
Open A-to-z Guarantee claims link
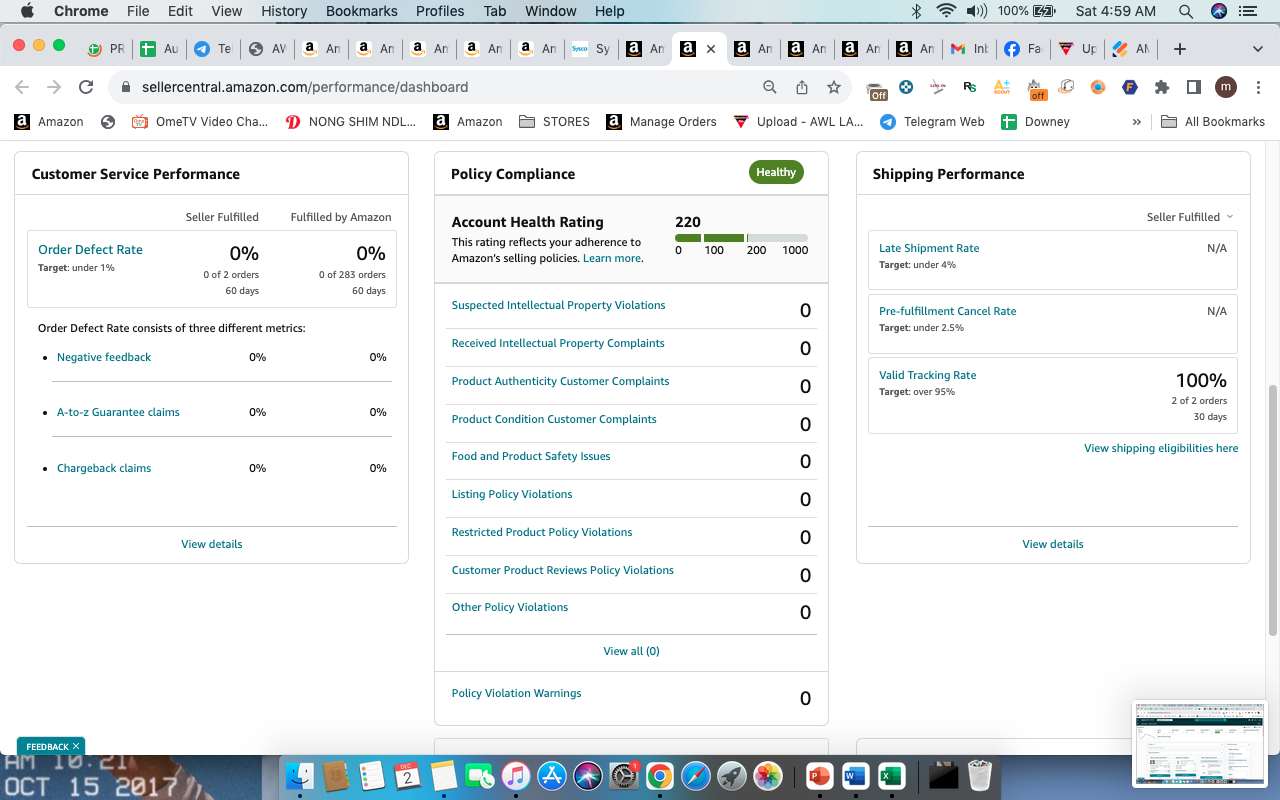pos(118,412)
